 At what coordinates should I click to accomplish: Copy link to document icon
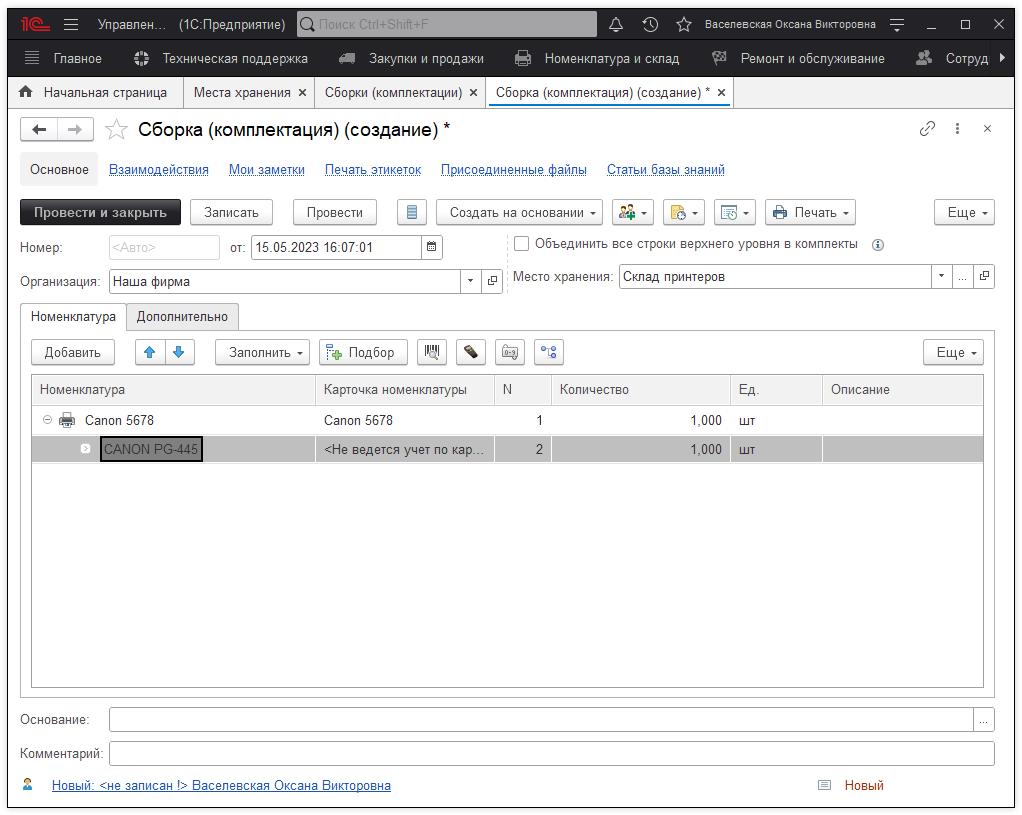pos(927,129)
